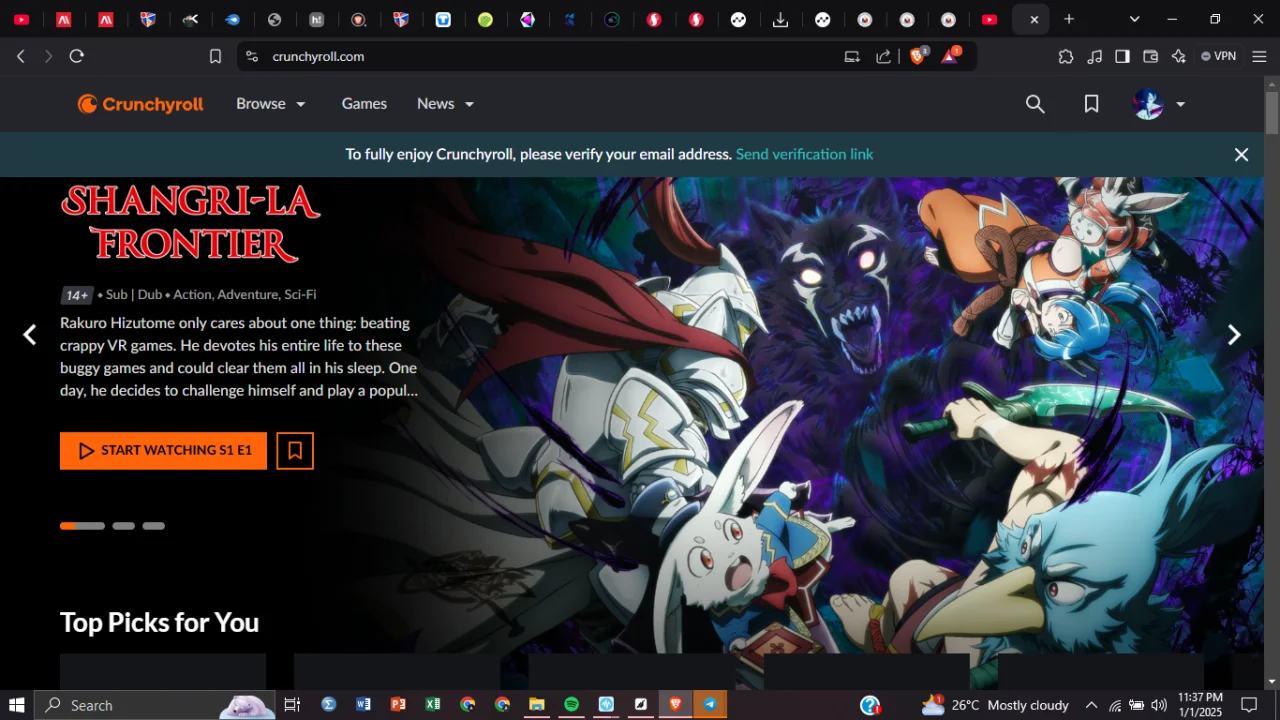Screen dimensions: 1280x720
Task: Open the Windows Start menu
Action: (17, 705)
